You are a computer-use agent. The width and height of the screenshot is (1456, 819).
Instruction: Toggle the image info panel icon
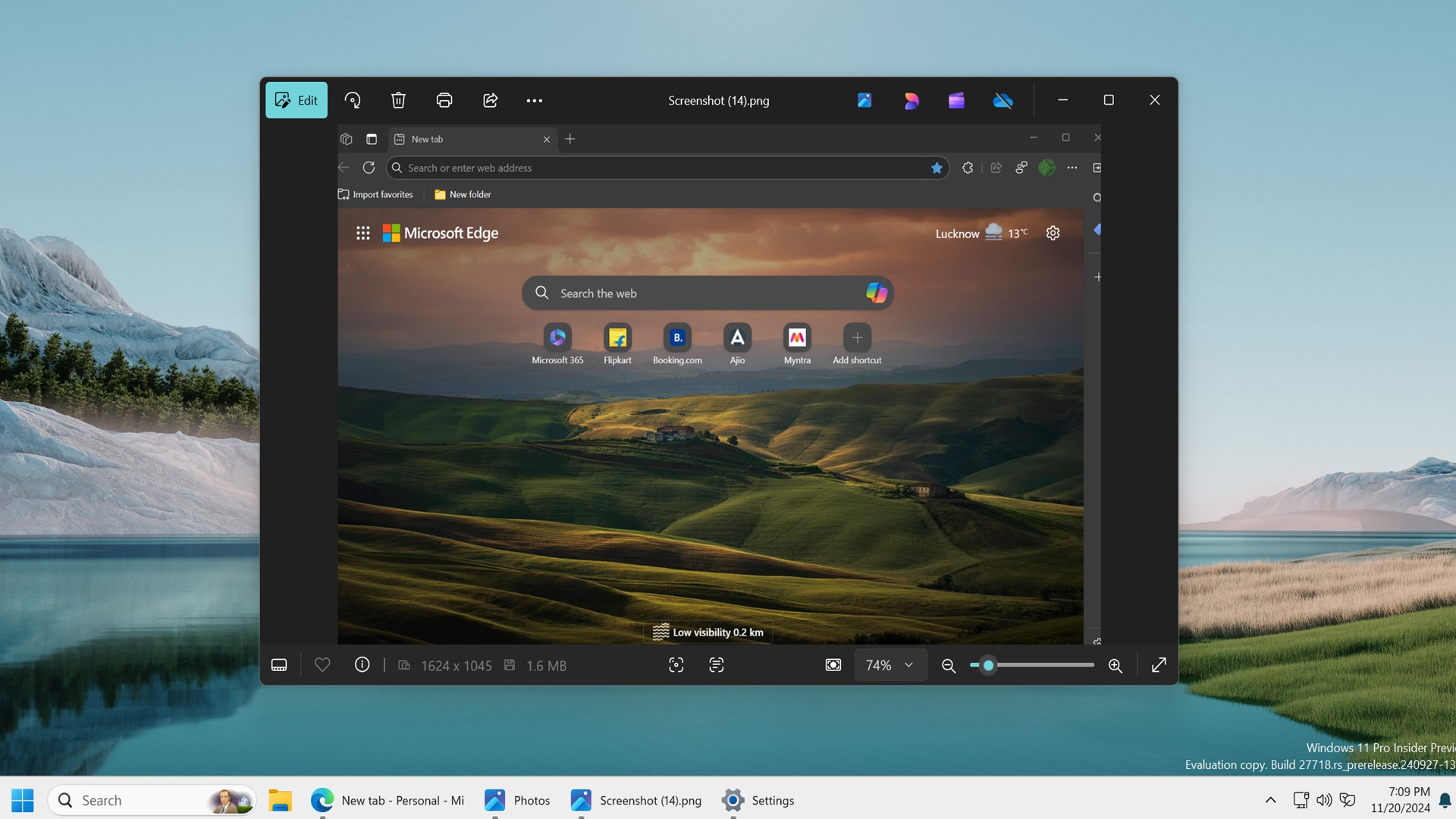coord(362,665)
